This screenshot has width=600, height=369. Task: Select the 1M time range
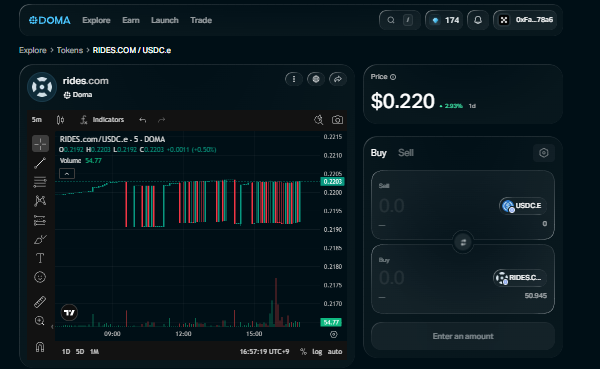point(95,351)
